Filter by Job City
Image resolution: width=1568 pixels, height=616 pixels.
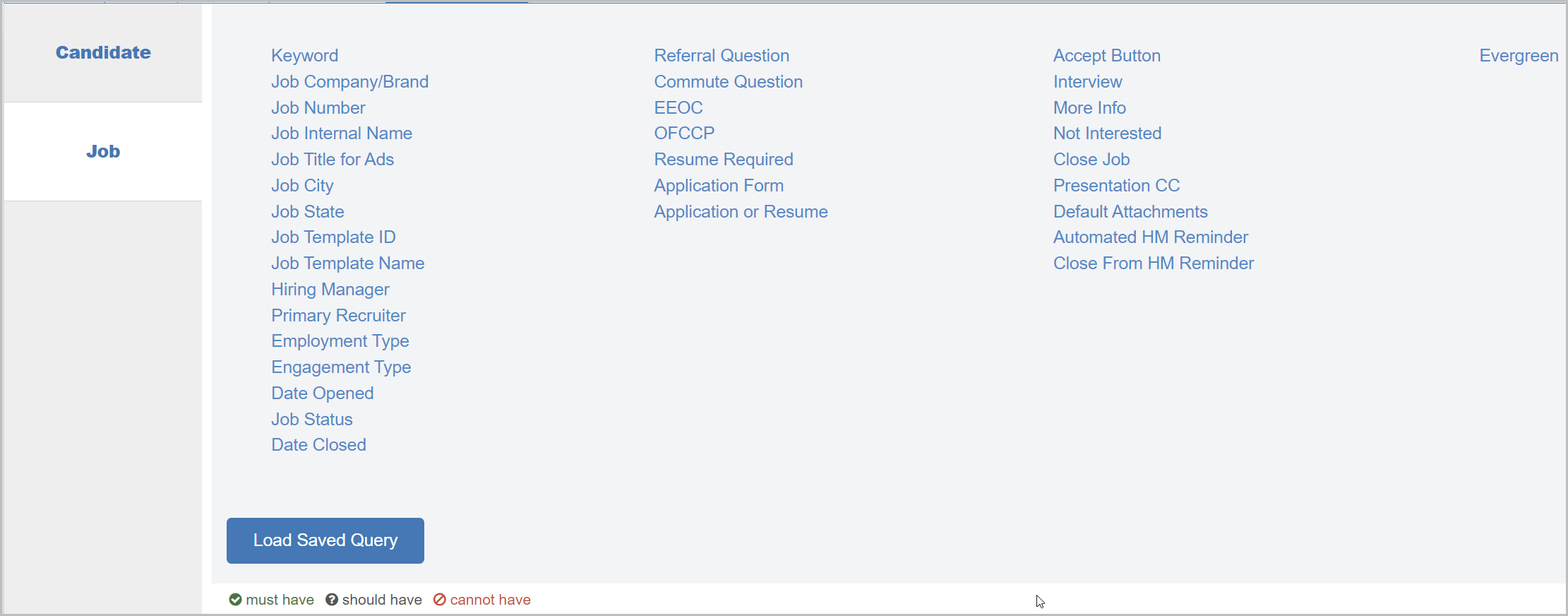[x=302, y=186]
